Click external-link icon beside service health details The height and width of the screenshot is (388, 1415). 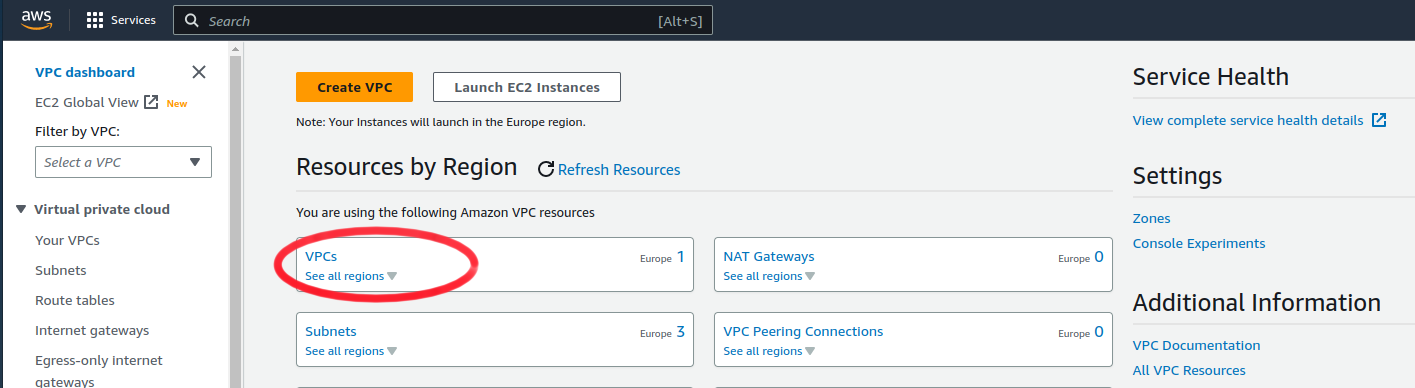(1379, 120)
